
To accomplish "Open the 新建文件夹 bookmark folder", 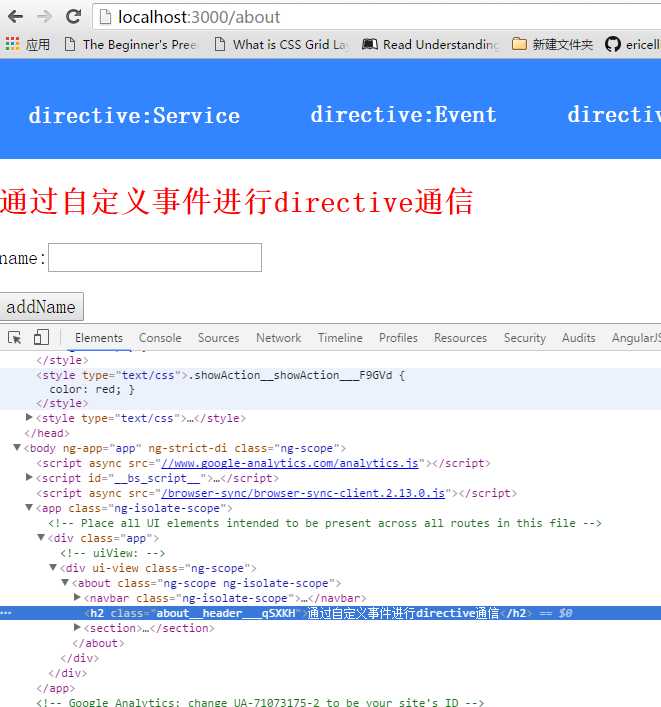I will (x=552, y=44).
